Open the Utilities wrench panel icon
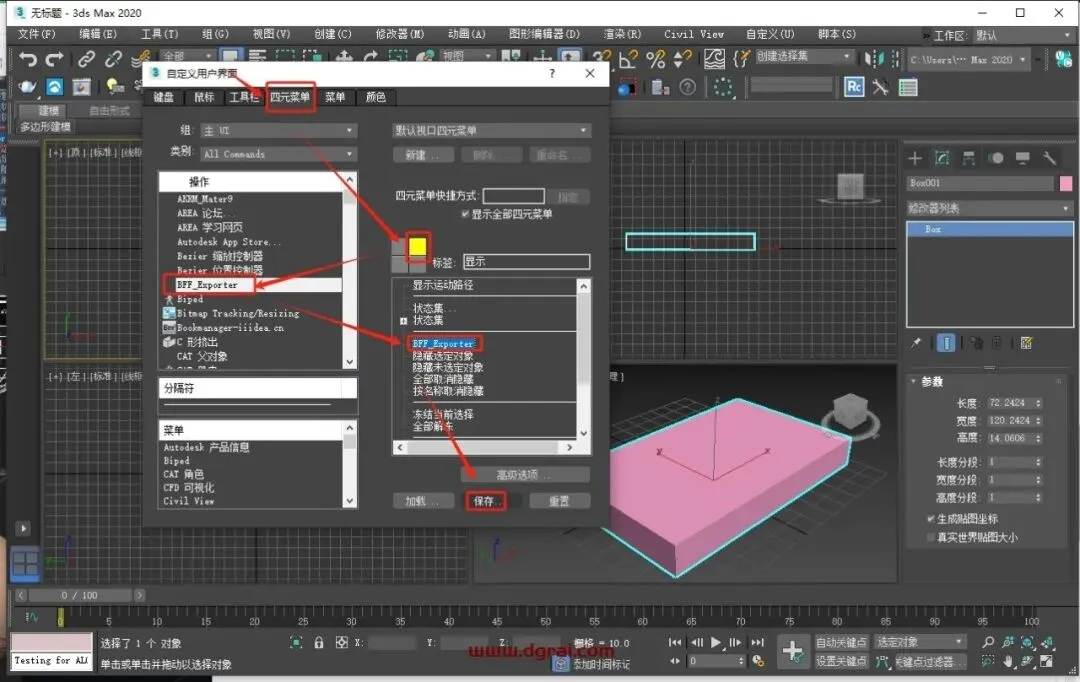This screenshot has width=1080, height=682. [x=1049, y=158]
